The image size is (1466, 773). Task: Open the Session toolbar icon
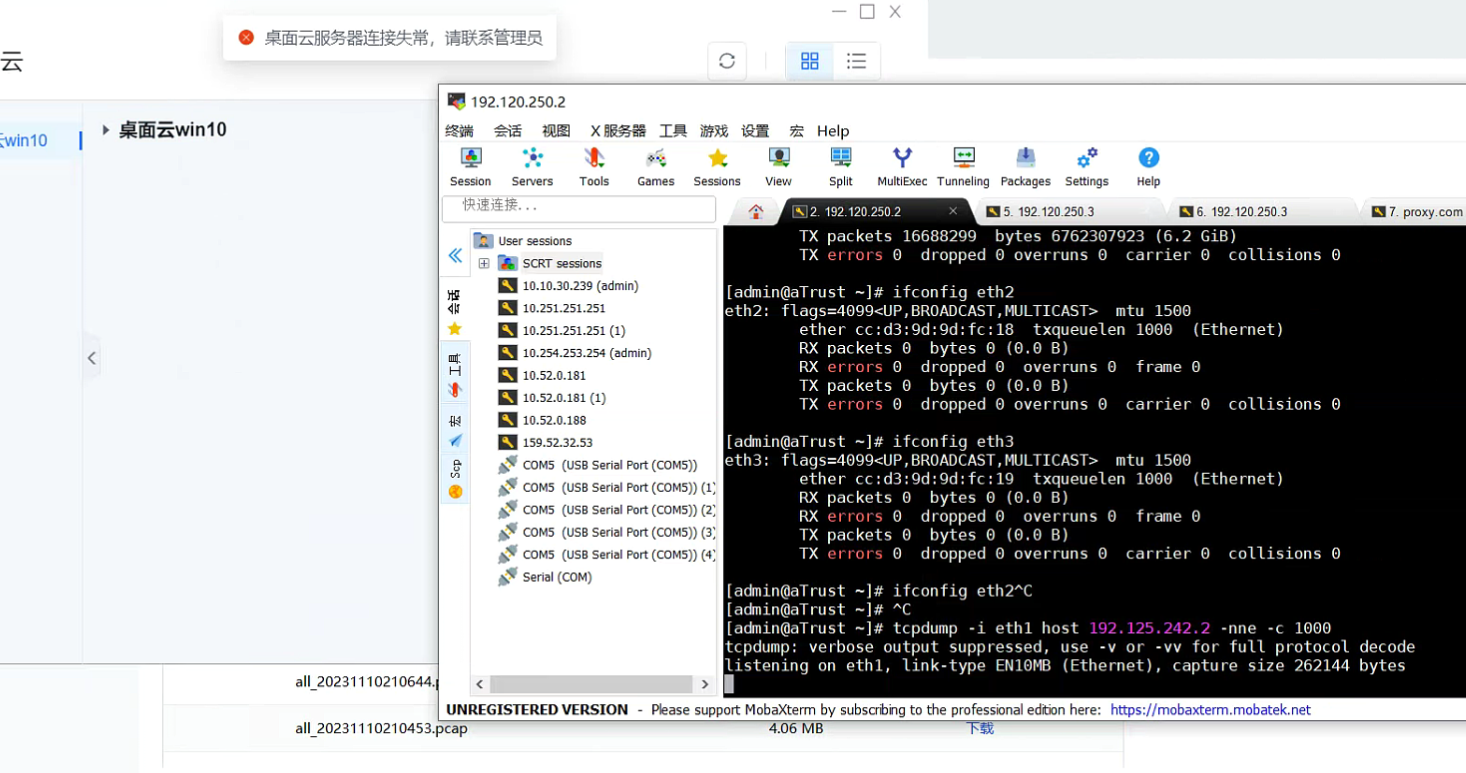click(470, 167)
